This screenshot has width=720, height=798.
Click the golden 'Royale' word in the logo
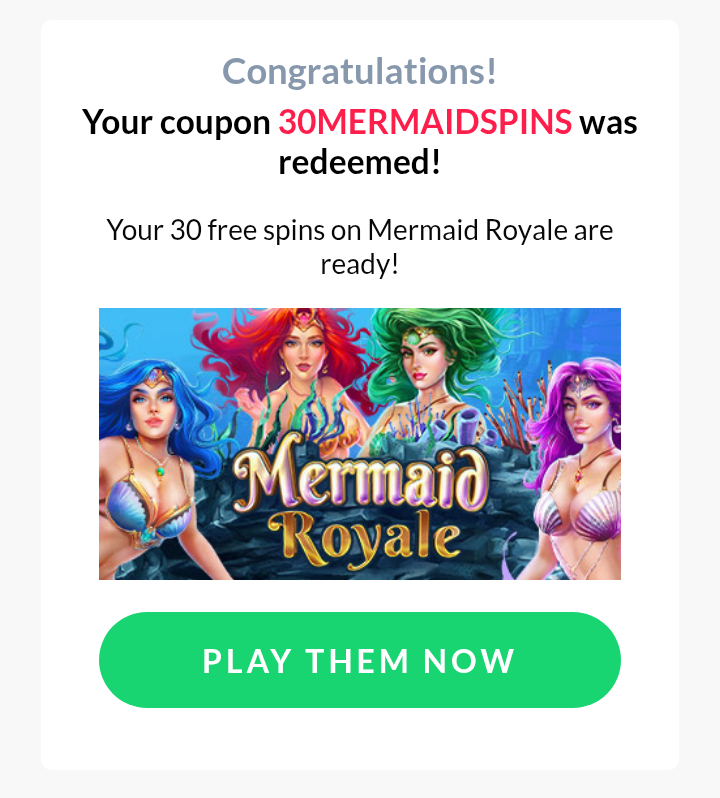coord(364,539)
